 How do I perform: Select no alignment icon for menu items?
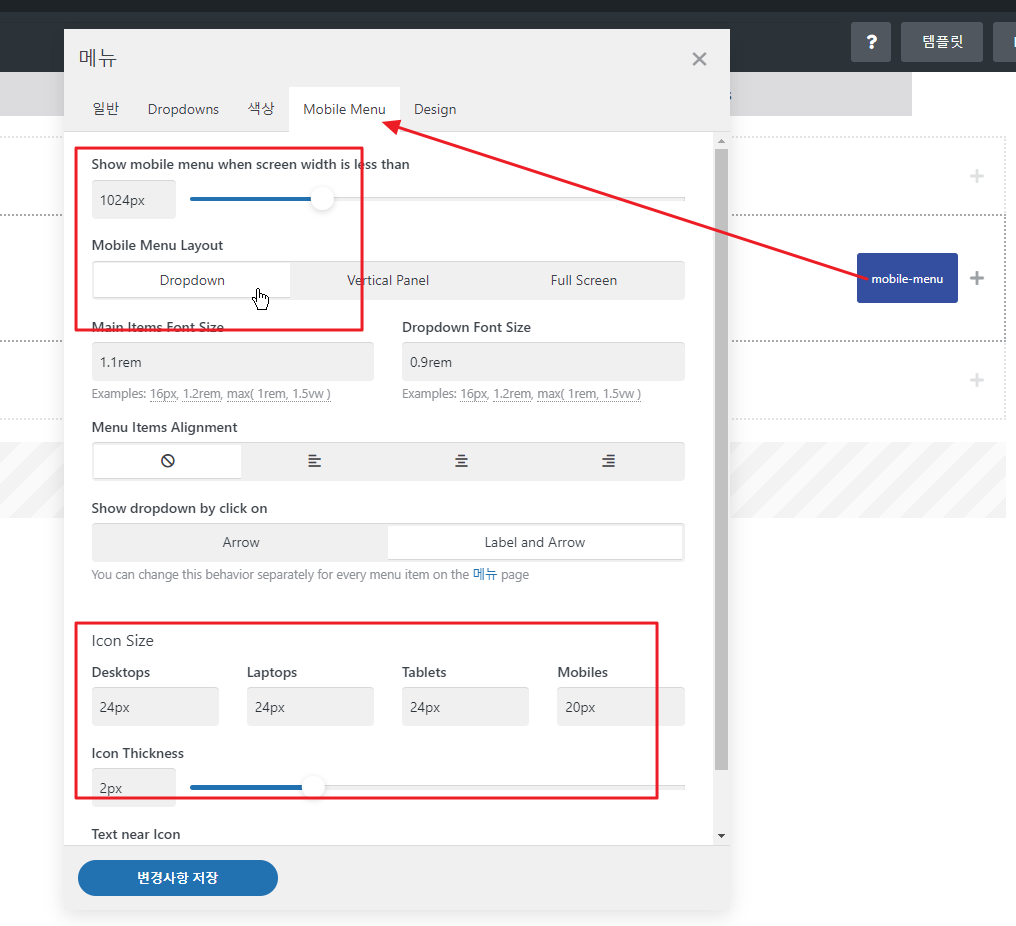(167, 461)
